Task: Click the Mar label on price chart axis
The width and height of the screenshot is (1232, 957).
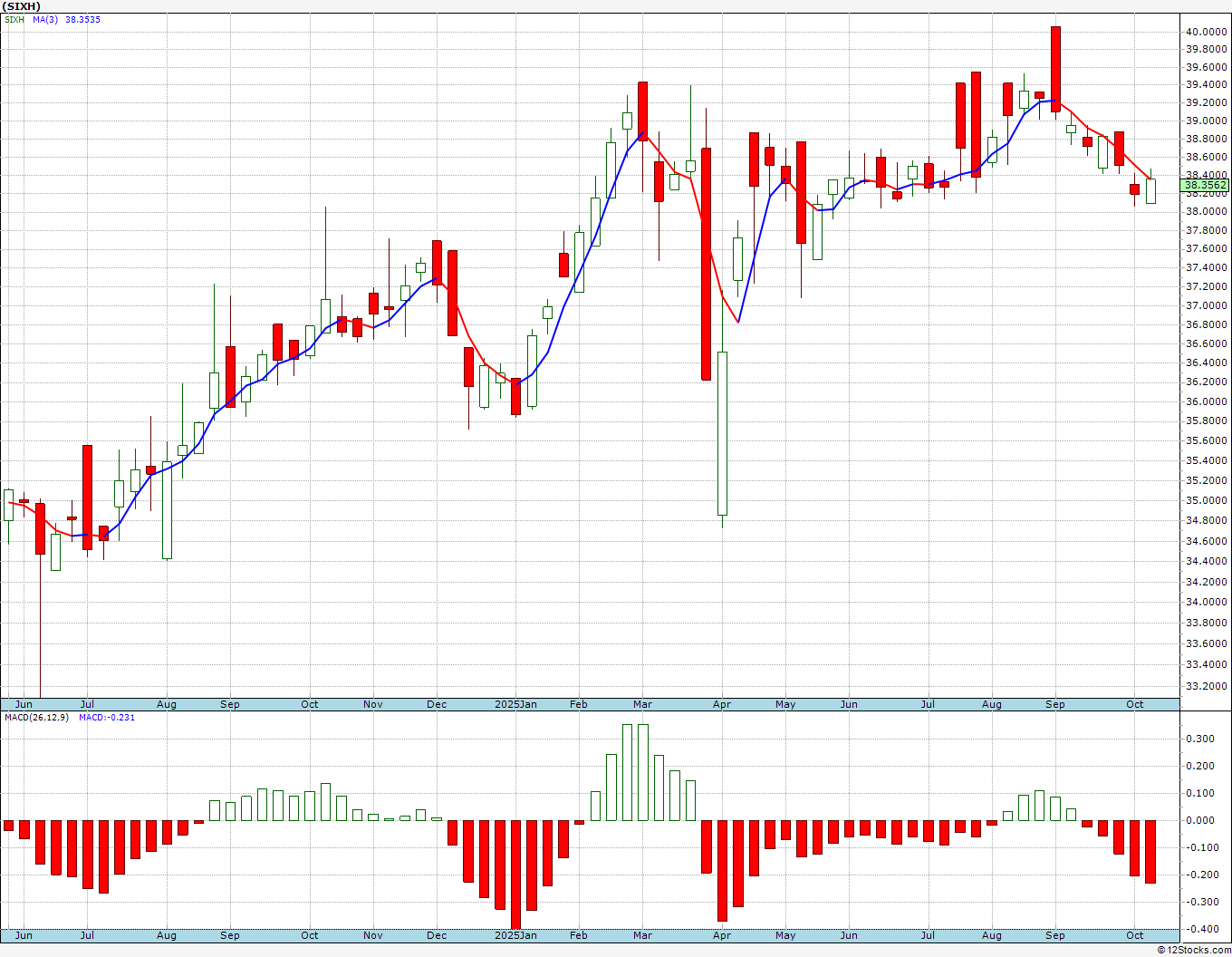Action: pos(642,704)
